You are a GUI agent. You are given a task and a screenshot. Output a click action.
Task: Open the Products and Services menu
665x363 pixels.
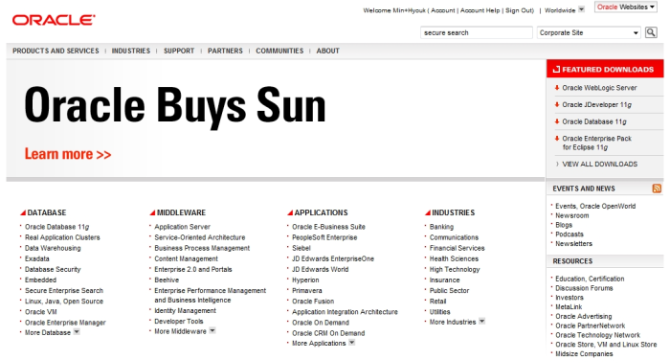[x=56, y=51]
